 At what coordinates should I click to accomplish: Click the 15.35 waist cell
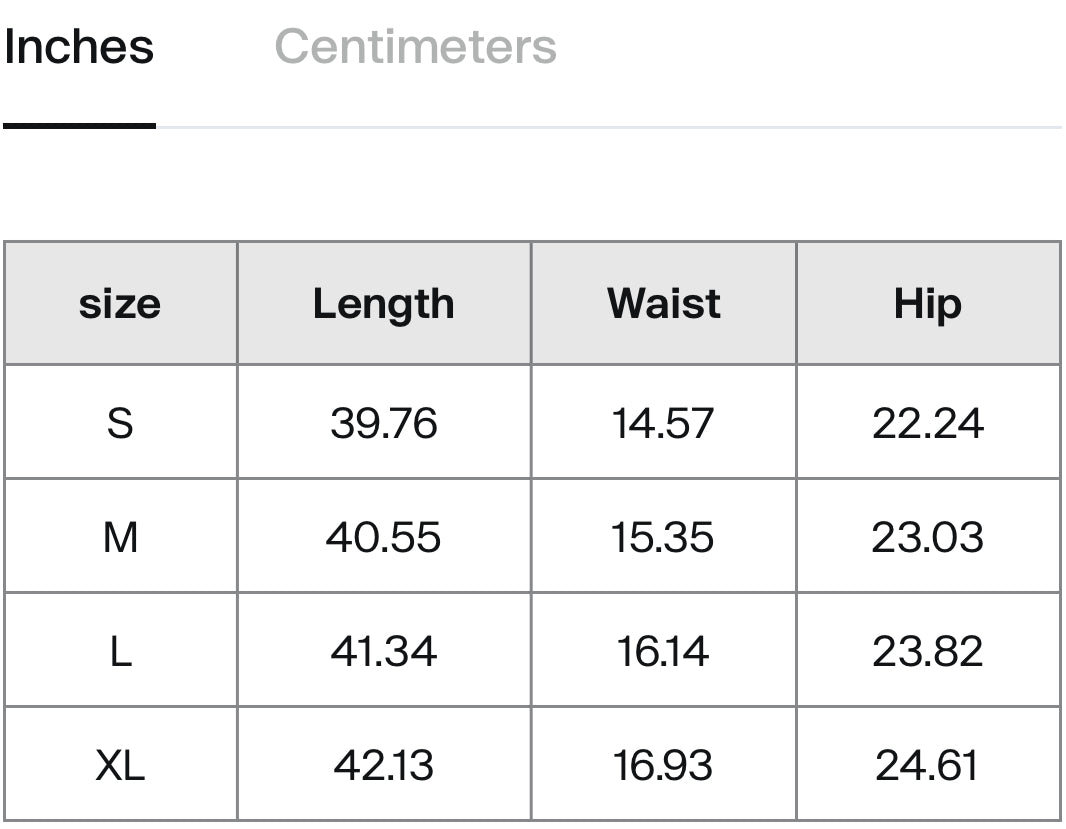[x=663, y=537]
